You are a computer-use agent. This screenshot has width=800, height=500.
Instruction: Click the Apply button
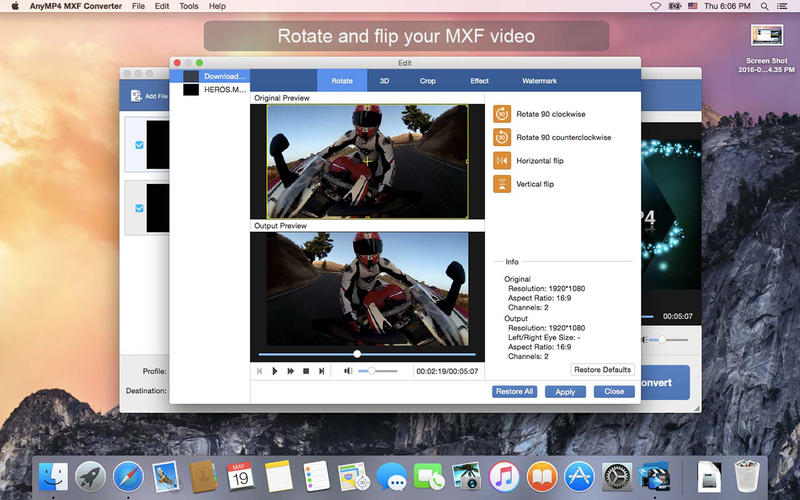tap(565, 392)
